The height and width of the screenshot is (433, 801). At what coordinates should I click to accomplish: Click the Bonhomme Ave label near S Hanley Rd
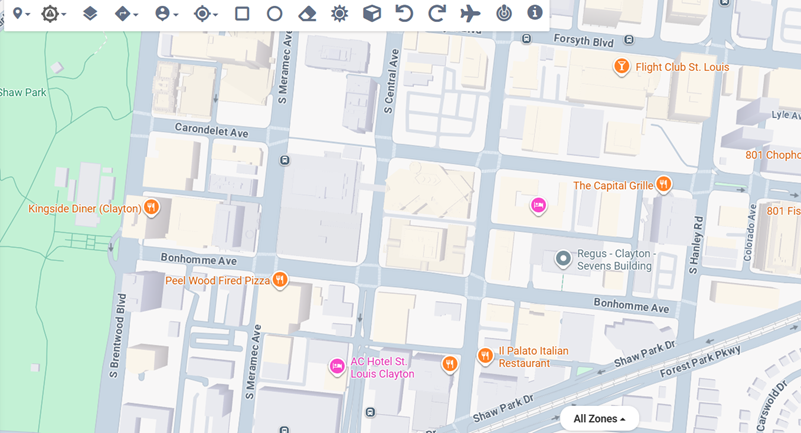[x=631, y=305]
